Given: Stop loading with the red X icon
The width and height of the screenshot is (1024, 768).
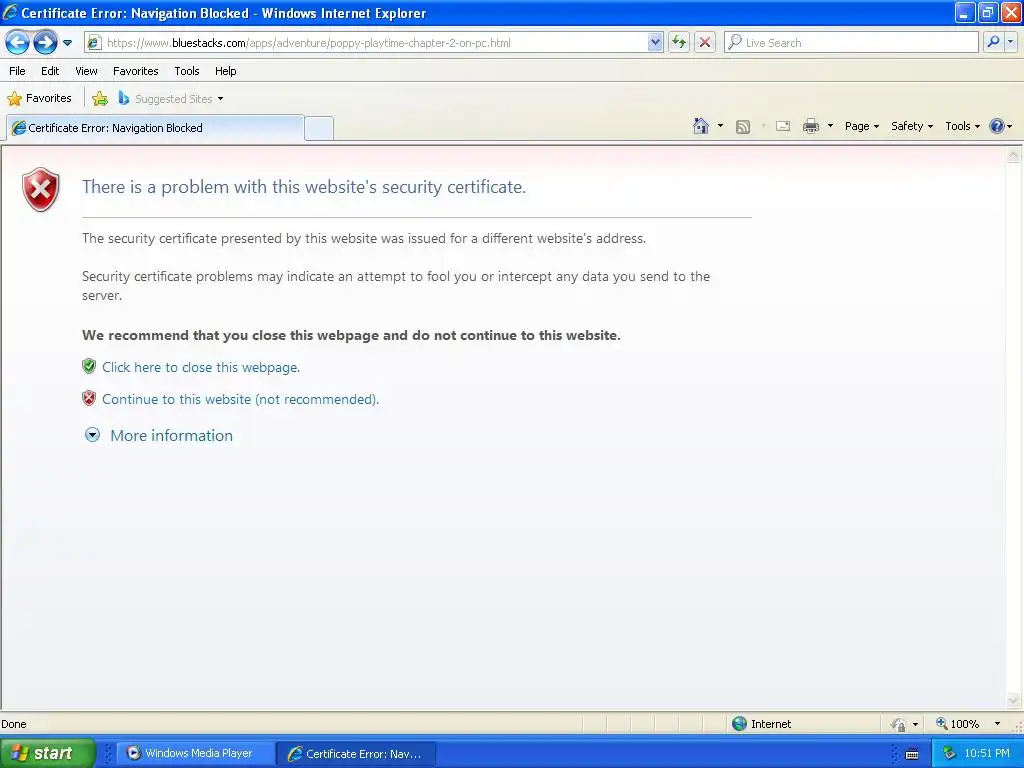Looking at the screenshot, I should pyautogui.click(x=705, y=43).
